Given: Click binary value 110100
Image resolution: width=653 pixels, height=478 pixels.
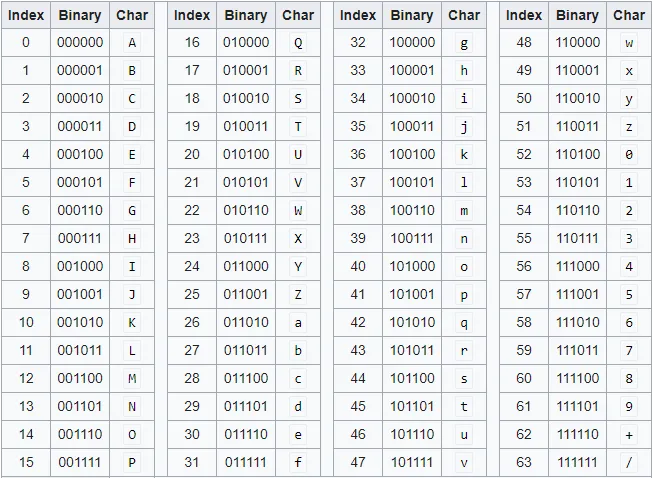Looking at the screenshot, I should pyautogui.click(x=578, y=154).
